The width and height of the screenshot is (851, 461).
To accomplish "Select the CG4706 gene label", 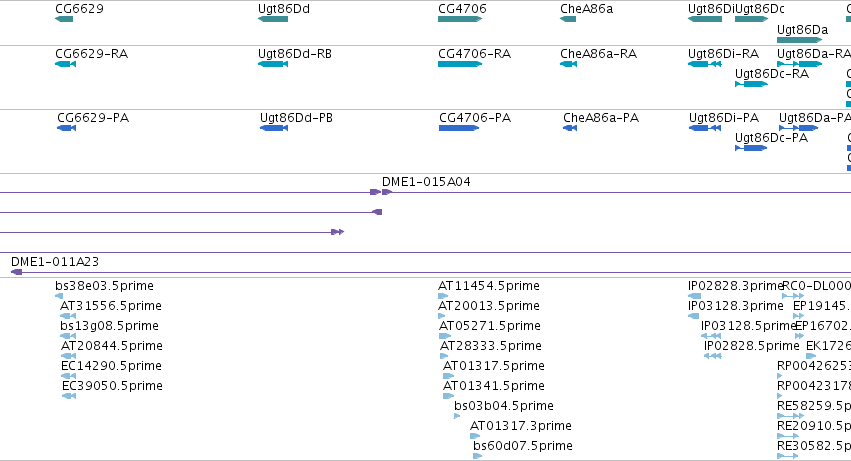I will (x=462, y=9).
